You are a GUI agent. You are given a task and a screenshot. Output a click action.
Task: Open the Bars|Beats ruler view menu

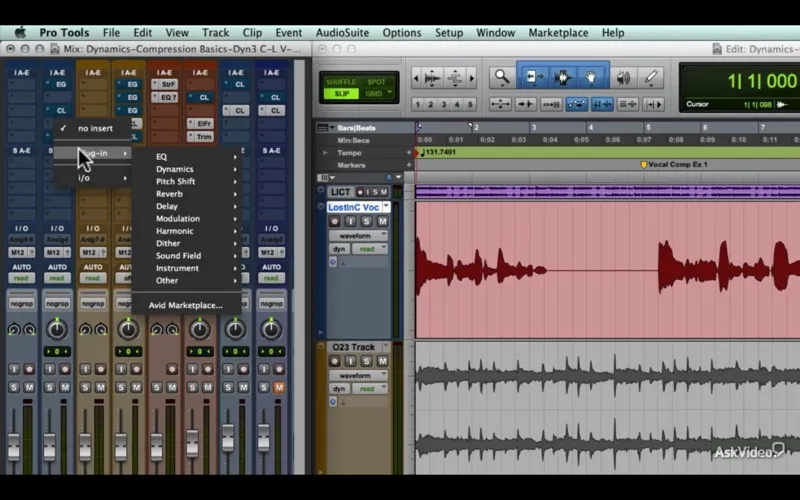326,128
